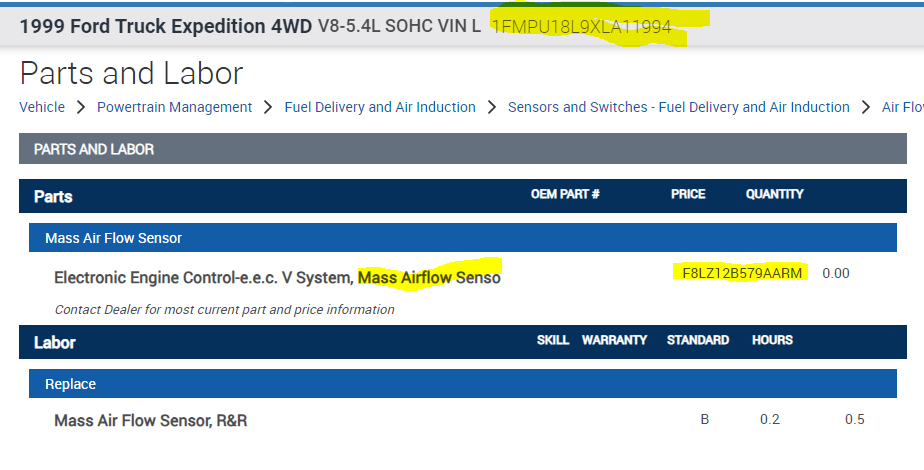This screenshot has width=924, height=470.
Task: Click the chevron before the Air Flow breadcrumb
Action: coord(866,107)
